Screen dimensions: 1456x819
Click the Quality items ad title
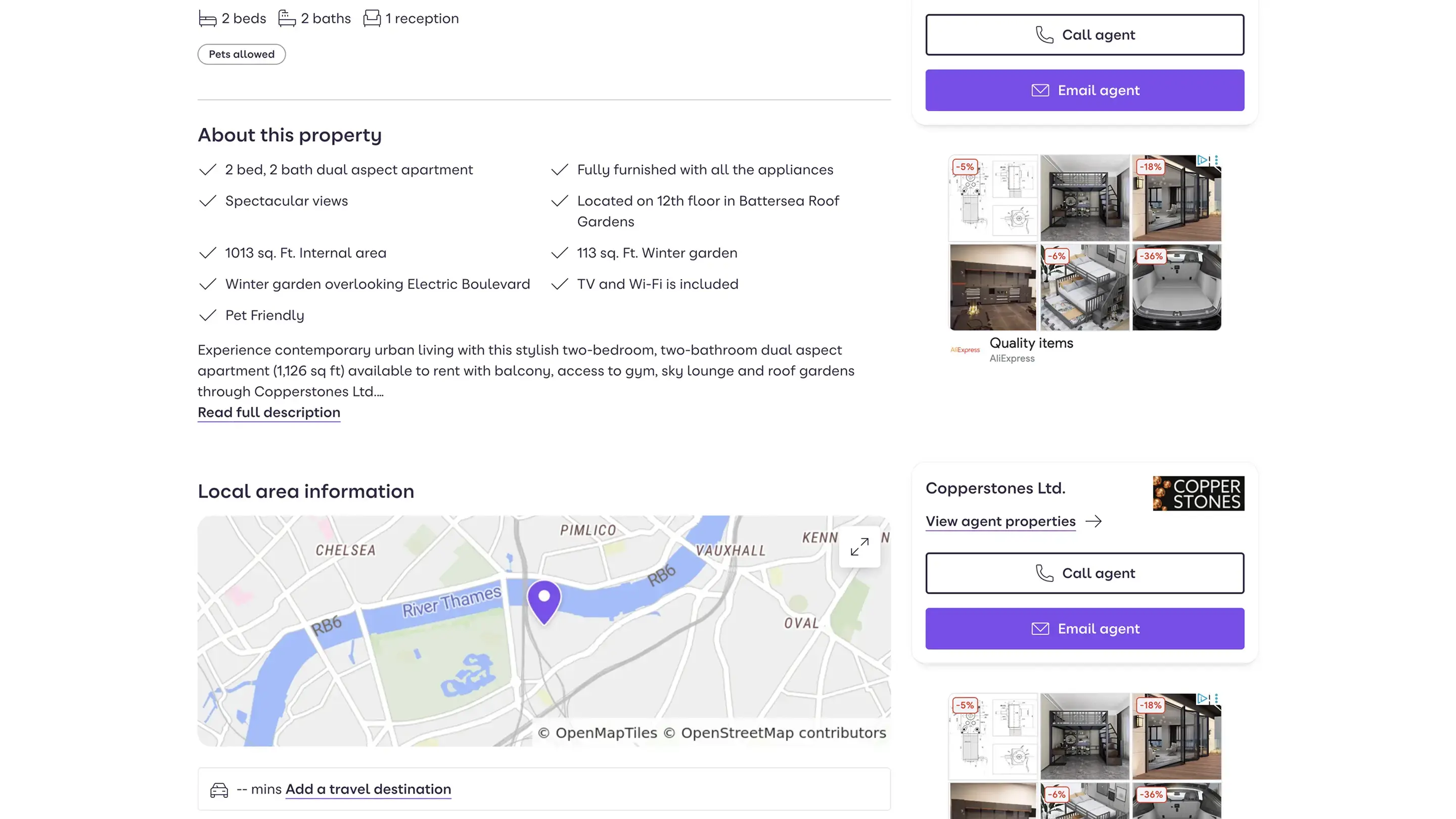pos(1031,343)
